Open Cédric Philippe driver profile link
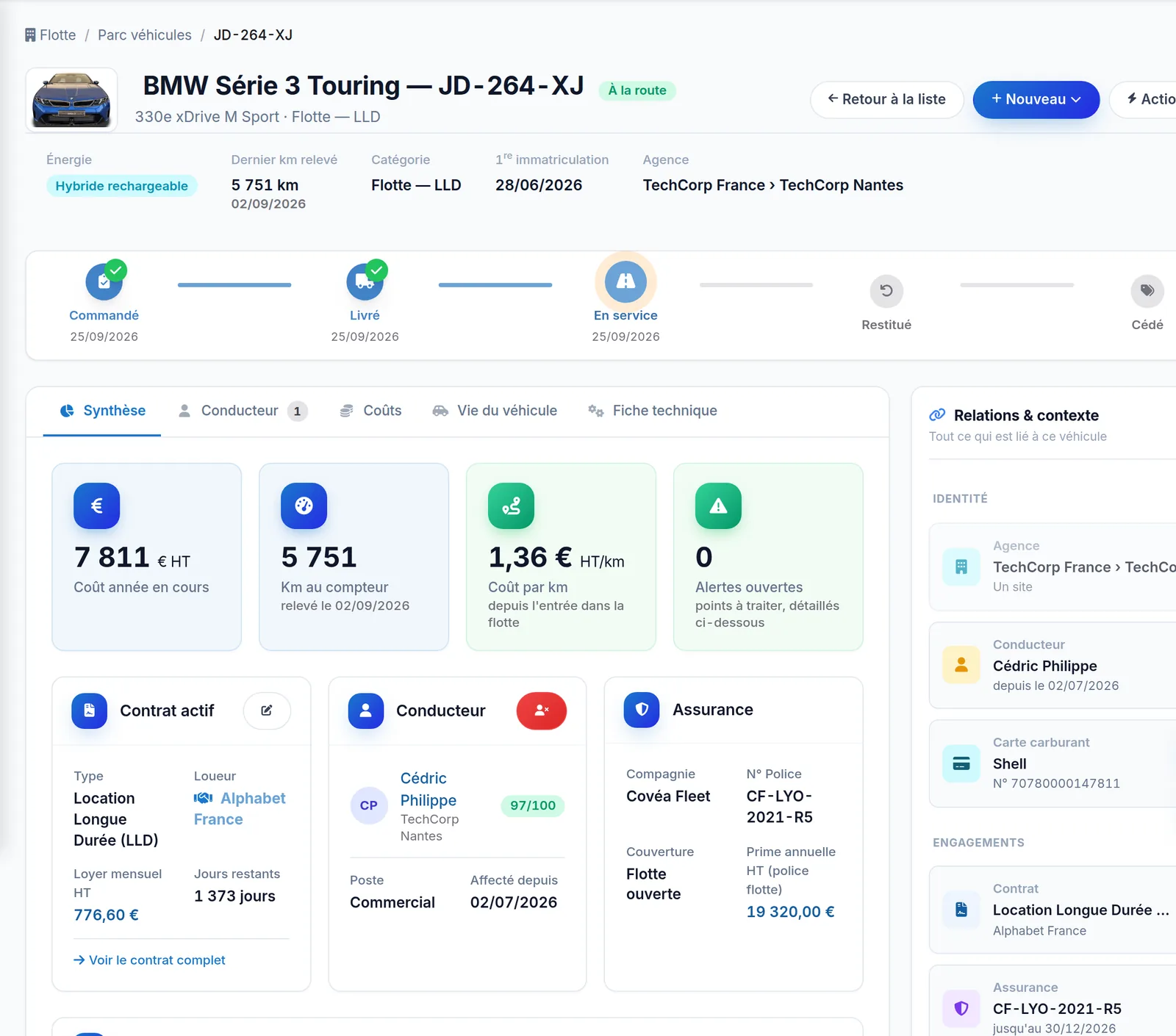This screenshot has height=1036, width=1176. 429,789
